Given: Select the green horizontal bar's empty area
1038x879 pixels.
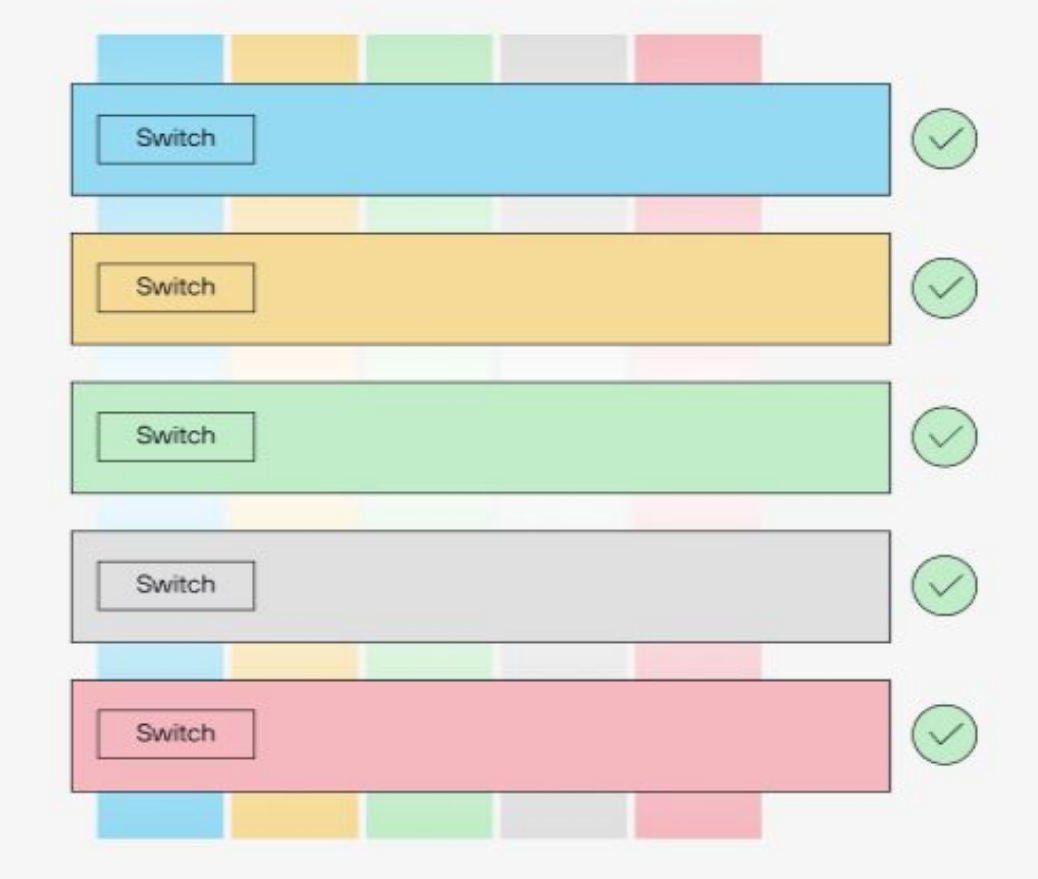Looking at the screenshot, I should pyautogui.click(x=570, y=437).
